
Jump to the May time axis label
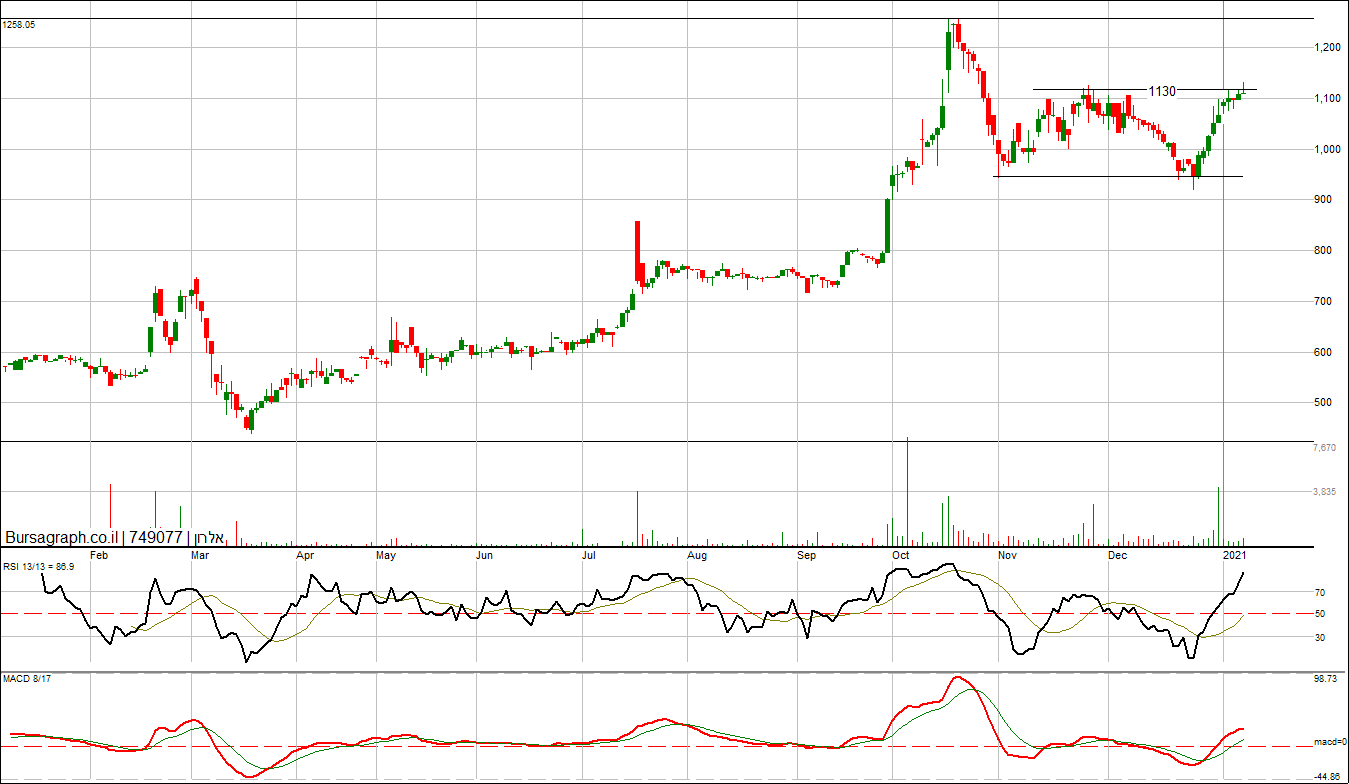pyautogui.click(x=385, y=554)
